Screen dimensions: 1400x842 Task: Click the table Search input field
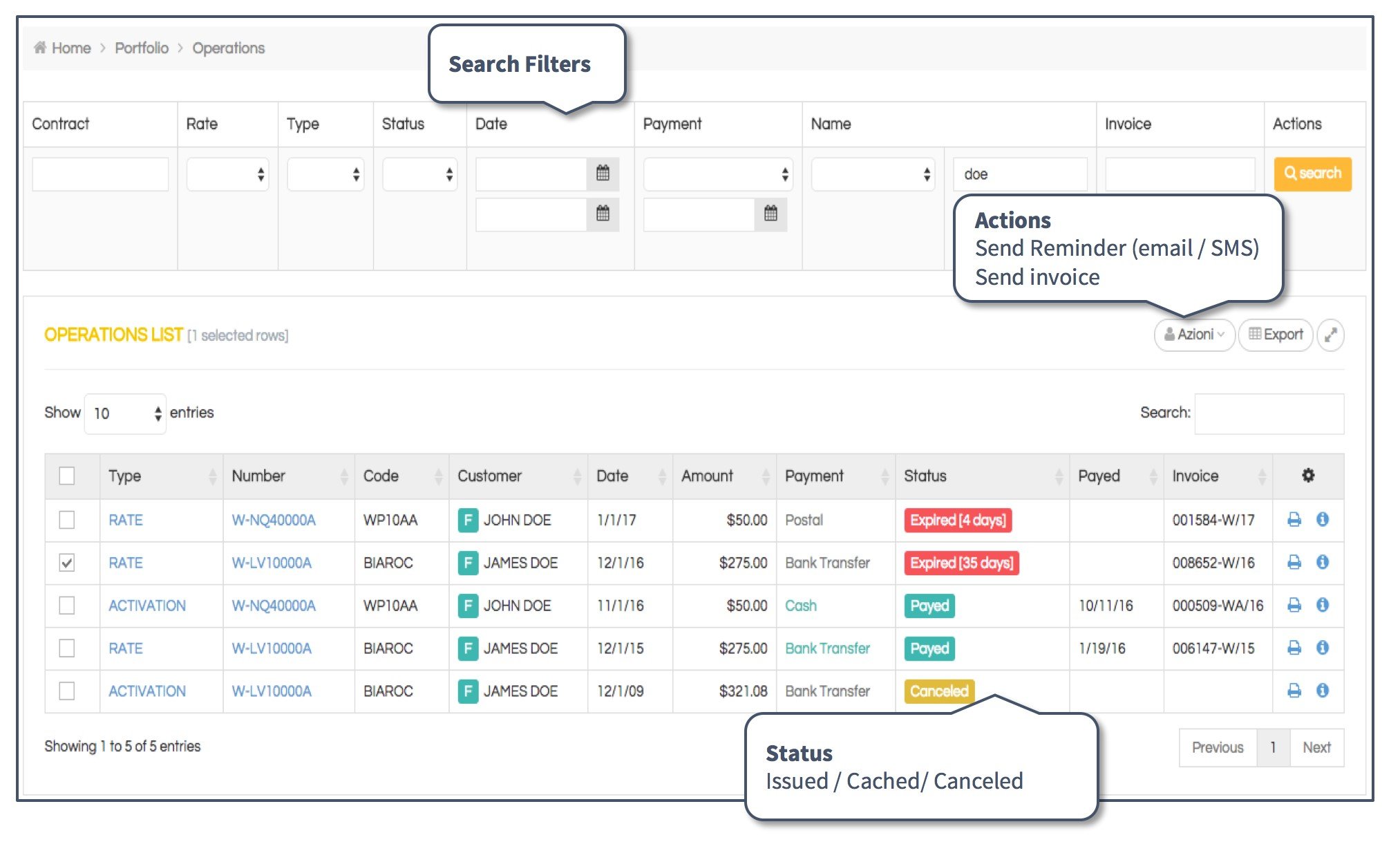click(x=1269, y=413)
